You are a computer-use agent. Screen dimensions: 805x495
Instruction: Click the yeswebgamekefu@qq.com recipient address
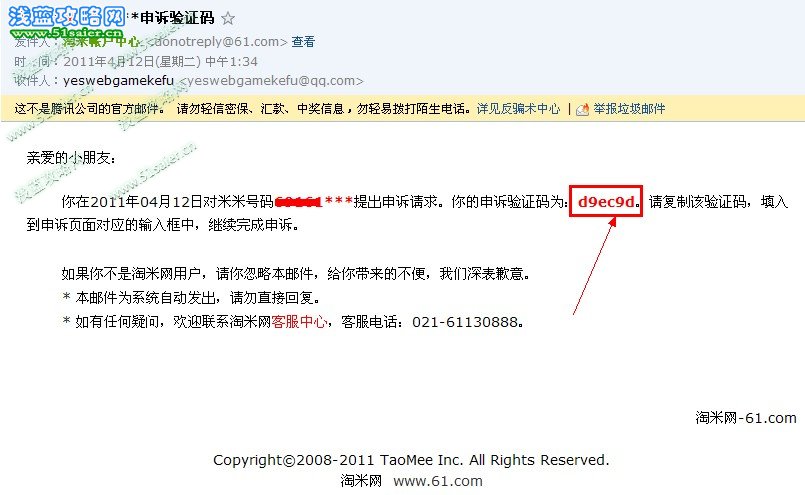[x=272, y=81]
